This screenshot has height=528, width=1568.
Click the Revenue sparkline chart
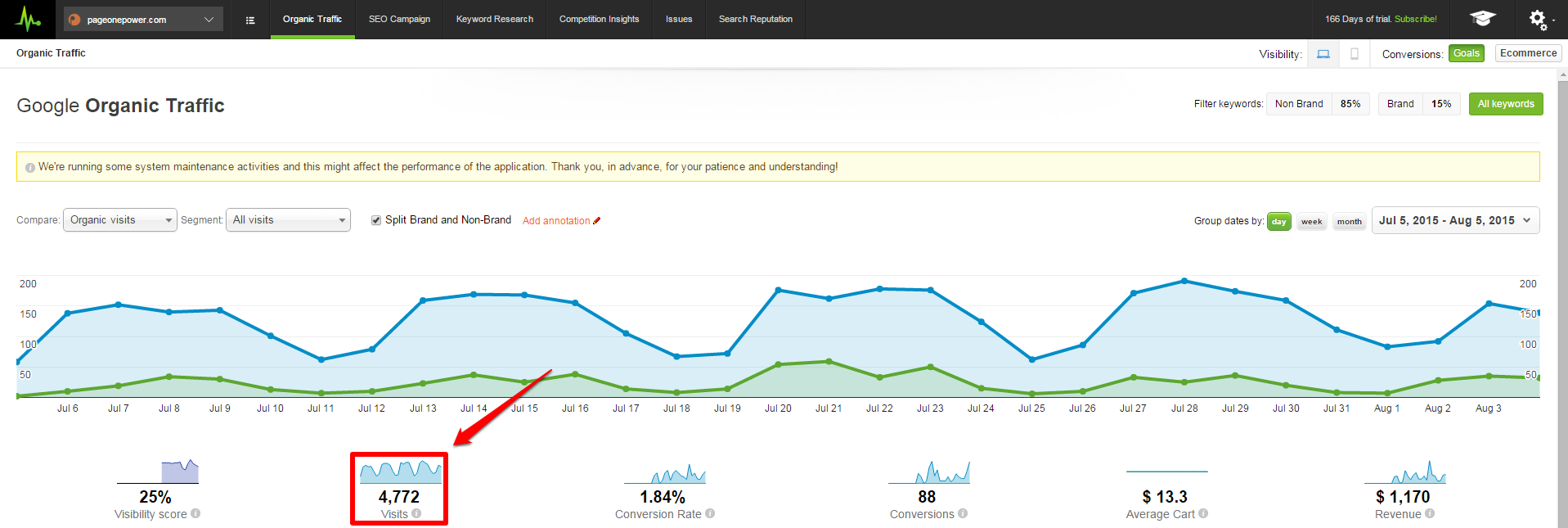[x=1405, y=472]
